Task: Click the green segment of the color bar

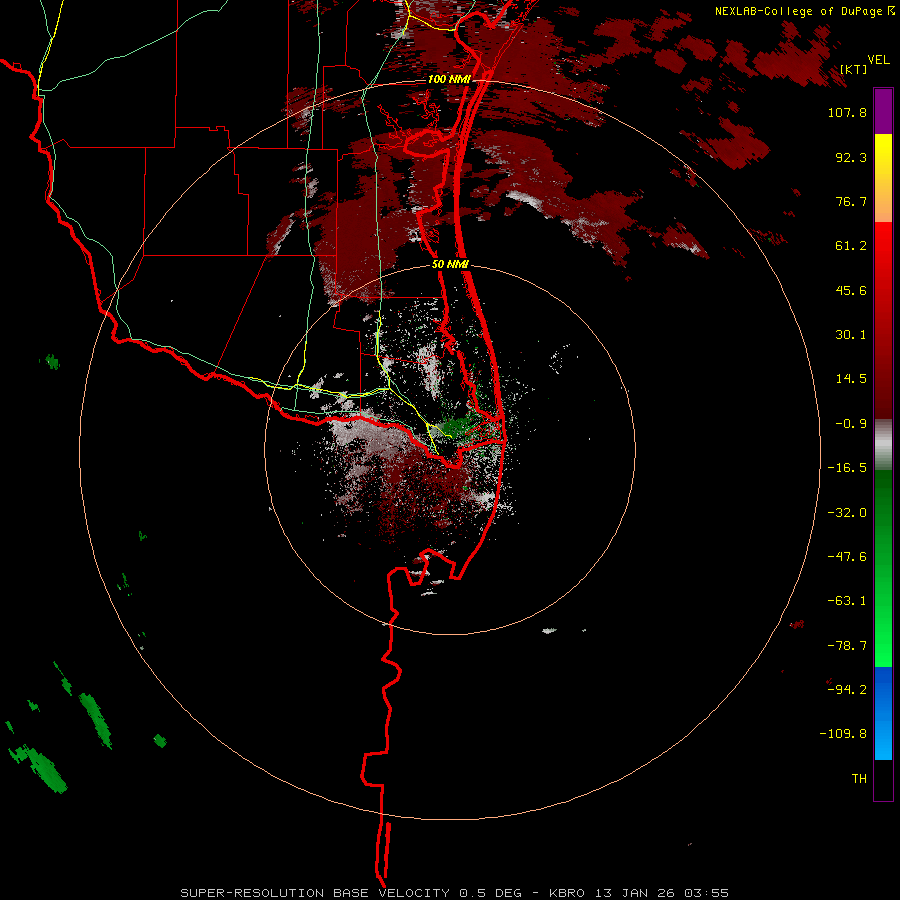Action: [883, 568]
